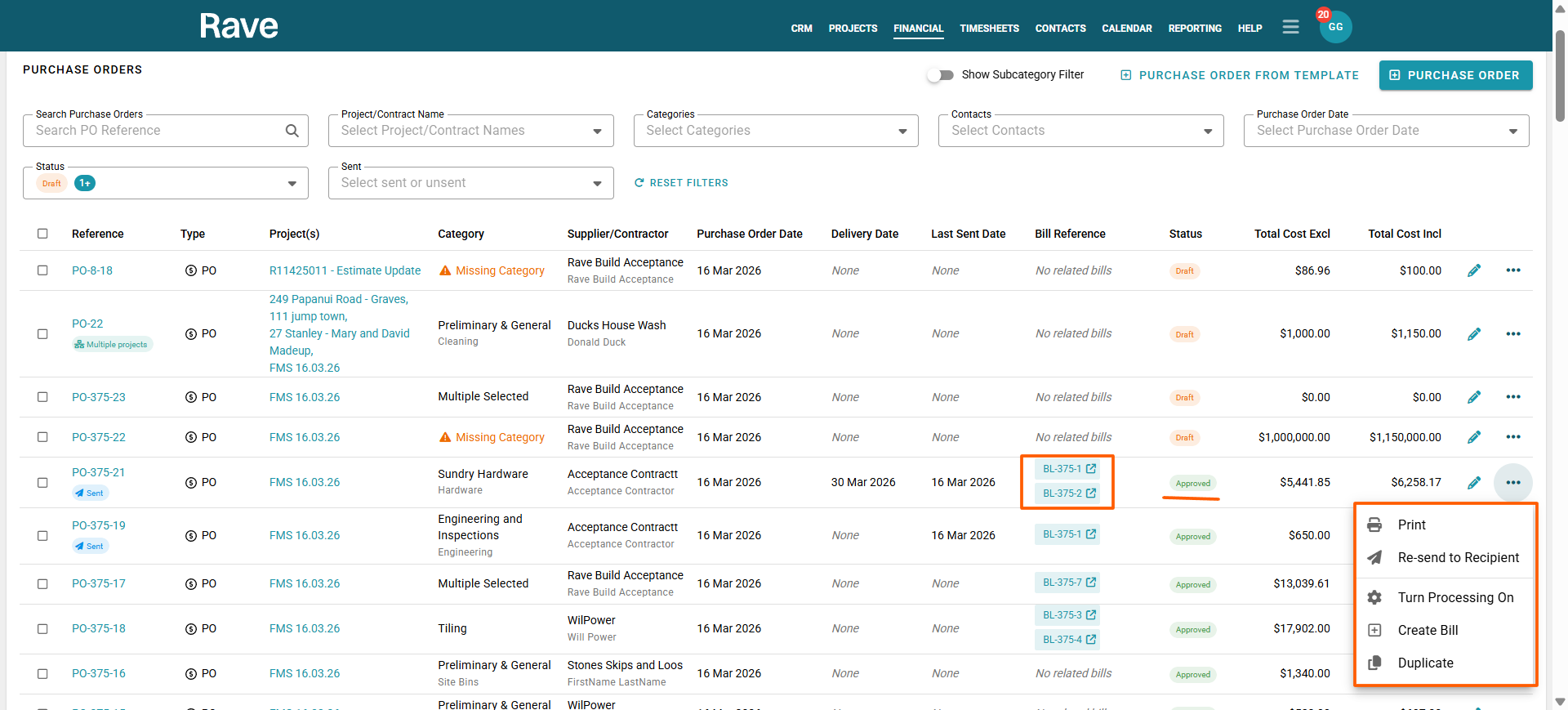1568x710 pixels.
Task: Open the PO-375-19 reference link
Action: tap(98, 525)
